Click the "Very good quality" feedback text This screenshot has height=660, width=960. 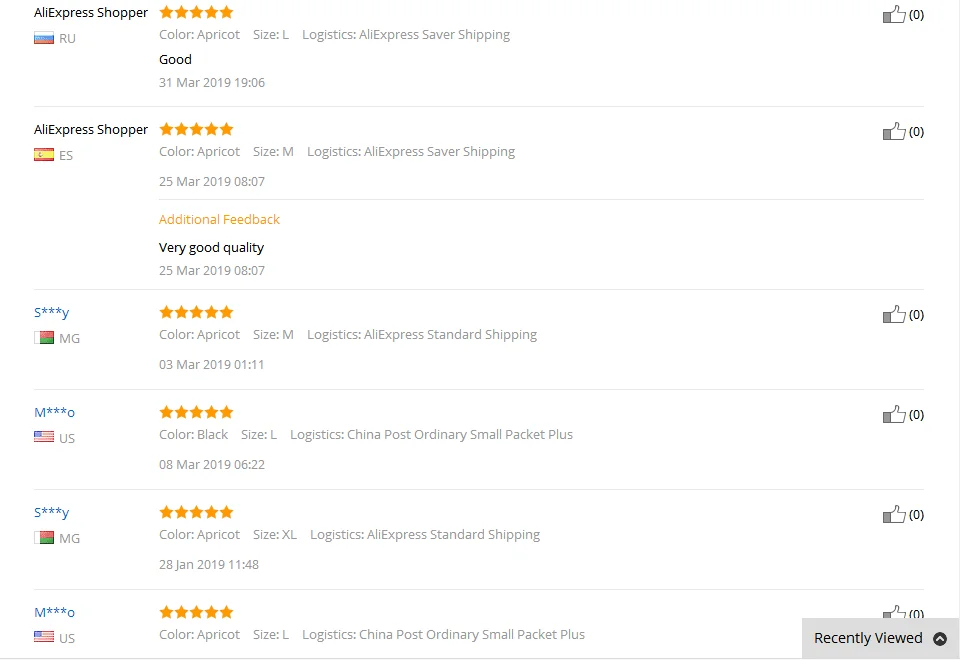click(211, 247)
